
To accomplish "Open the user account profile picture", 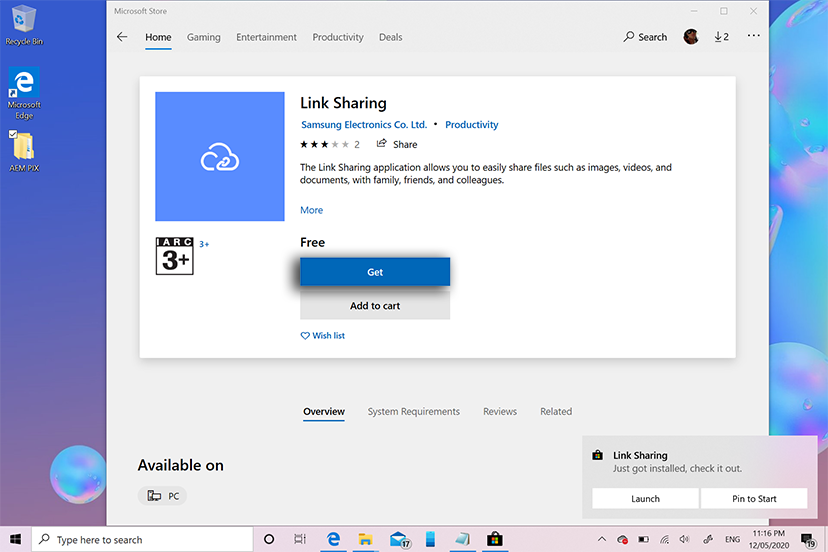I will coord(691,36).
